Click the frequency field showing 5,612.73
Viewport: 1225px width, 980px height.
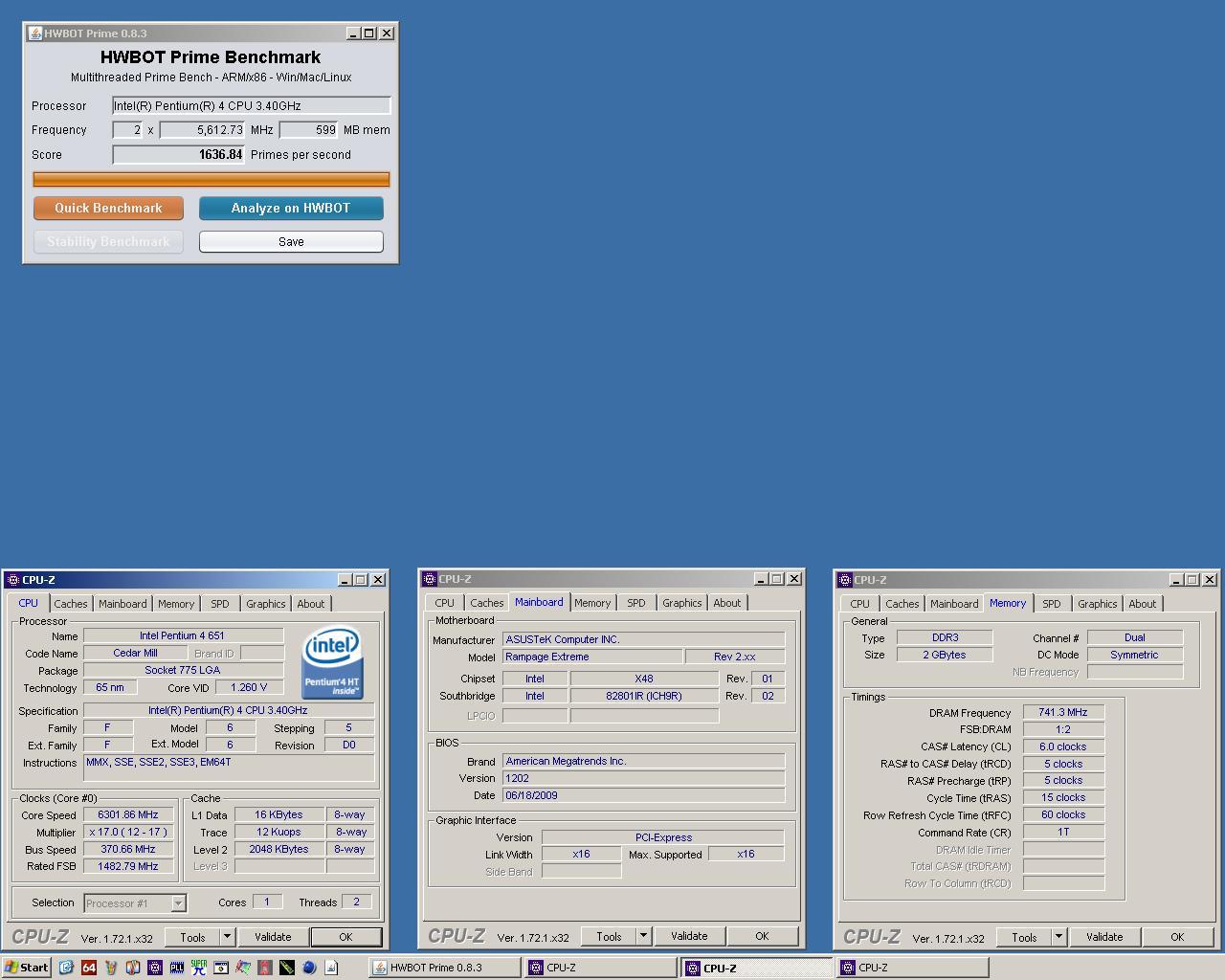click(x=202, y=129)
